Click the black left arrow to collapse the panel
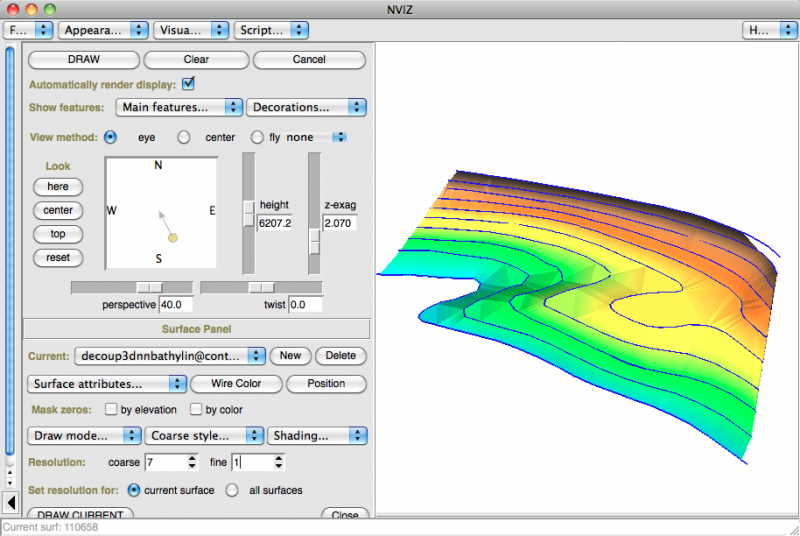This screenshot has height=536, width=800. [x=11, y=502]
